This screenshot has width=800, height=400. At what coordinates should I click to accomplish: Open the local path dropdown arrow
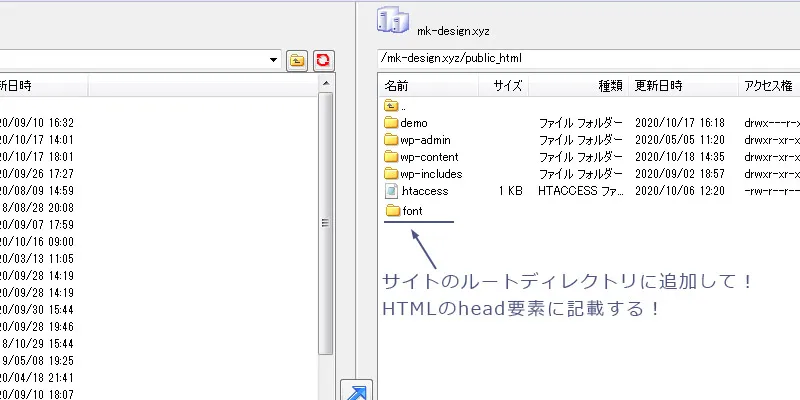[274, 60]
